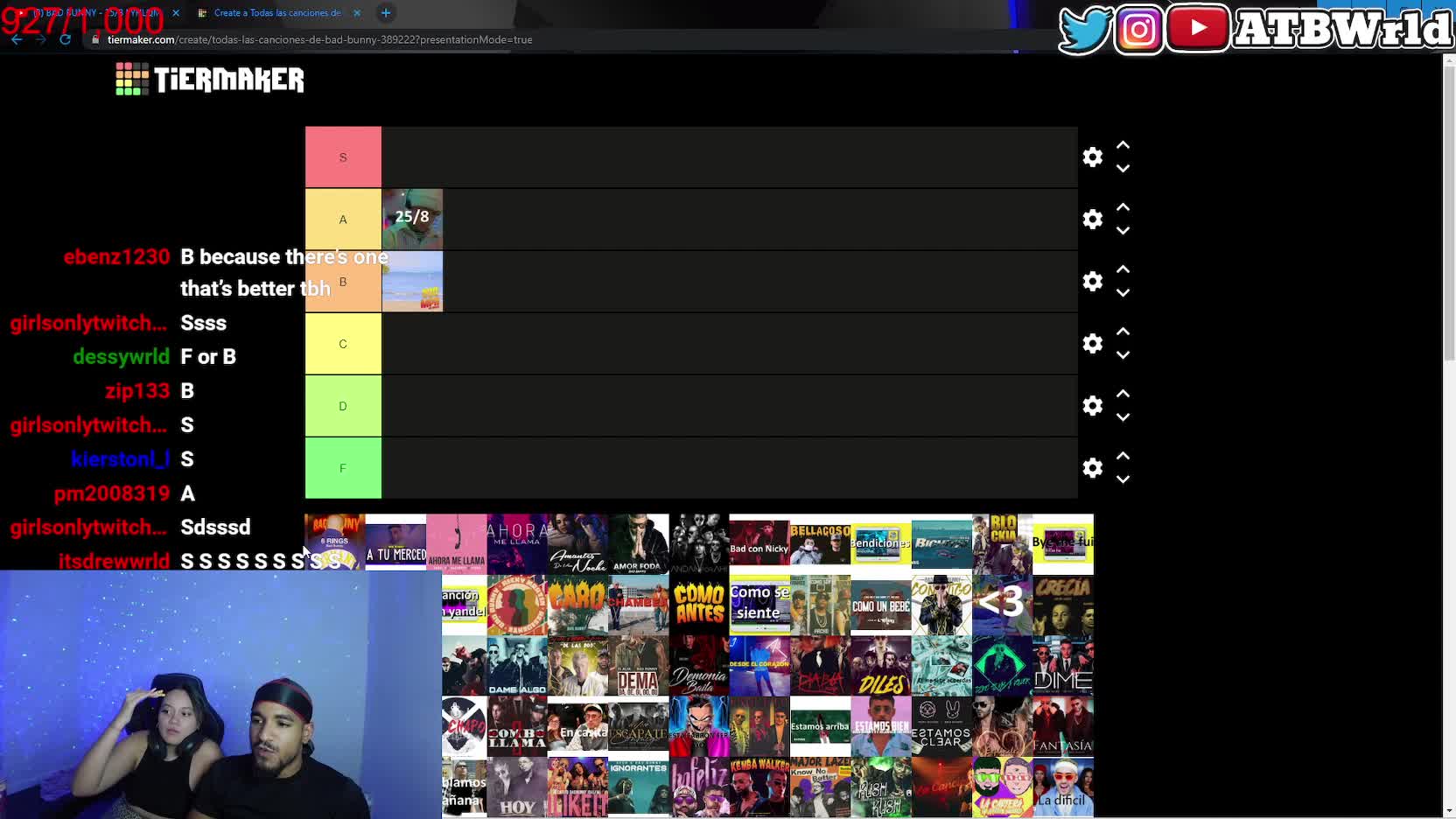Move C tier row up with arrow
This screenshot has width=1456, height=819.
pos(1123,332)
